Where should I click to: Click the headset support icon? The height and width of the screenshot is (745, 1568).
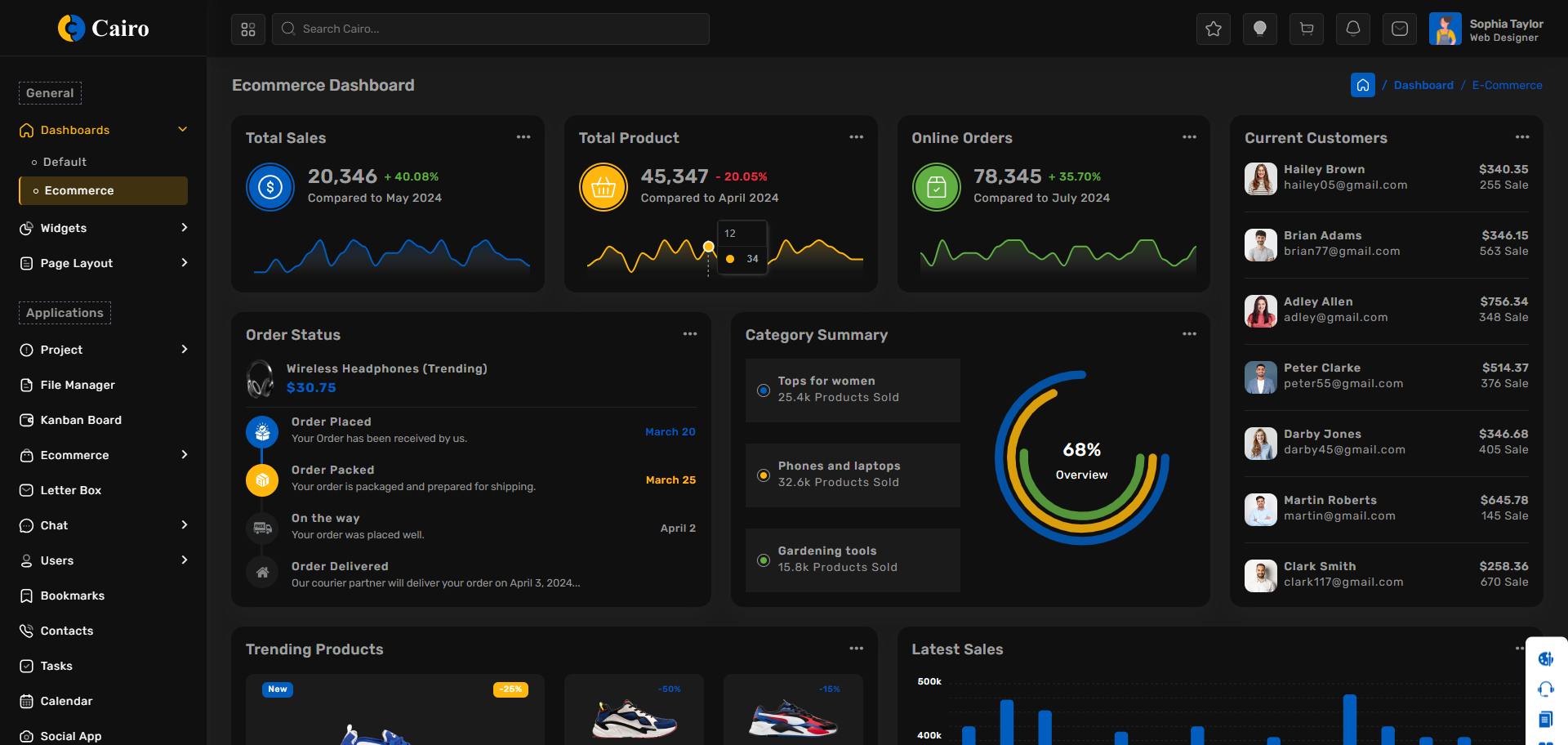[x=1545, y=689]
